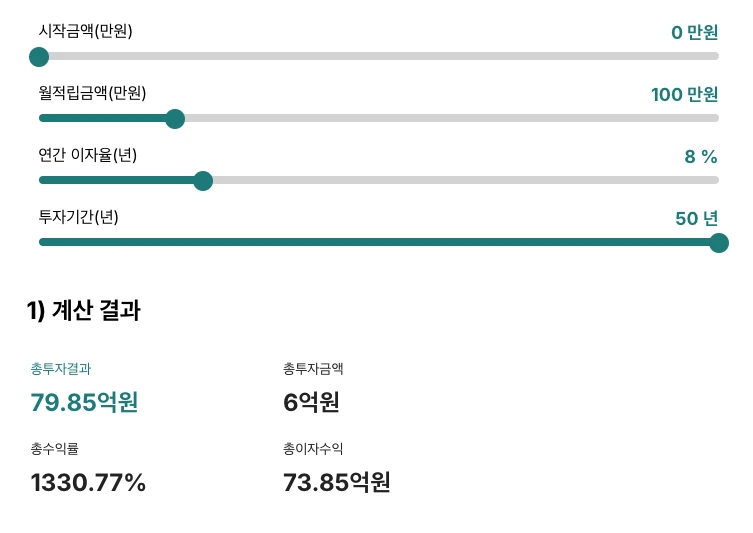Click the 월적립금액 slider handle
The height and width of the screenshot is (533, 753).
click(175, 119)
